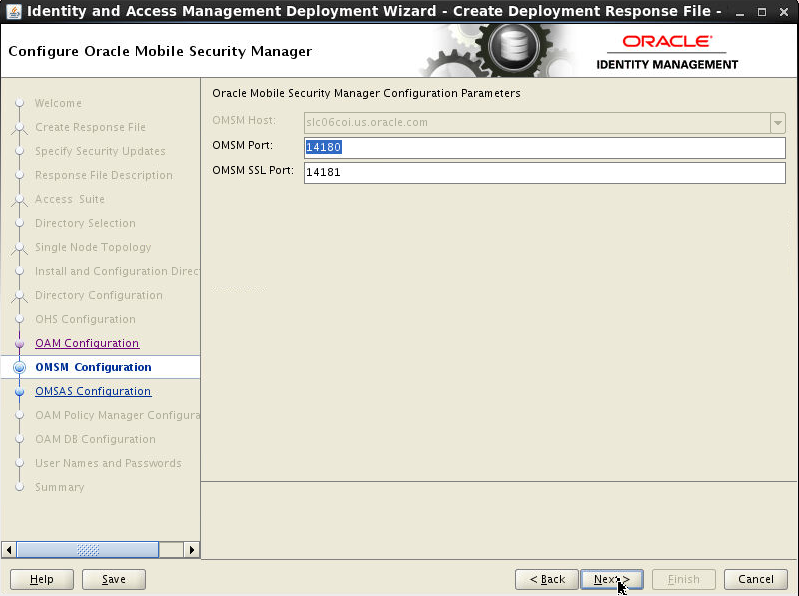Click Single Node Topology step
The width and height of the screenshot is (799, 596).
click(x=93, y=247)
